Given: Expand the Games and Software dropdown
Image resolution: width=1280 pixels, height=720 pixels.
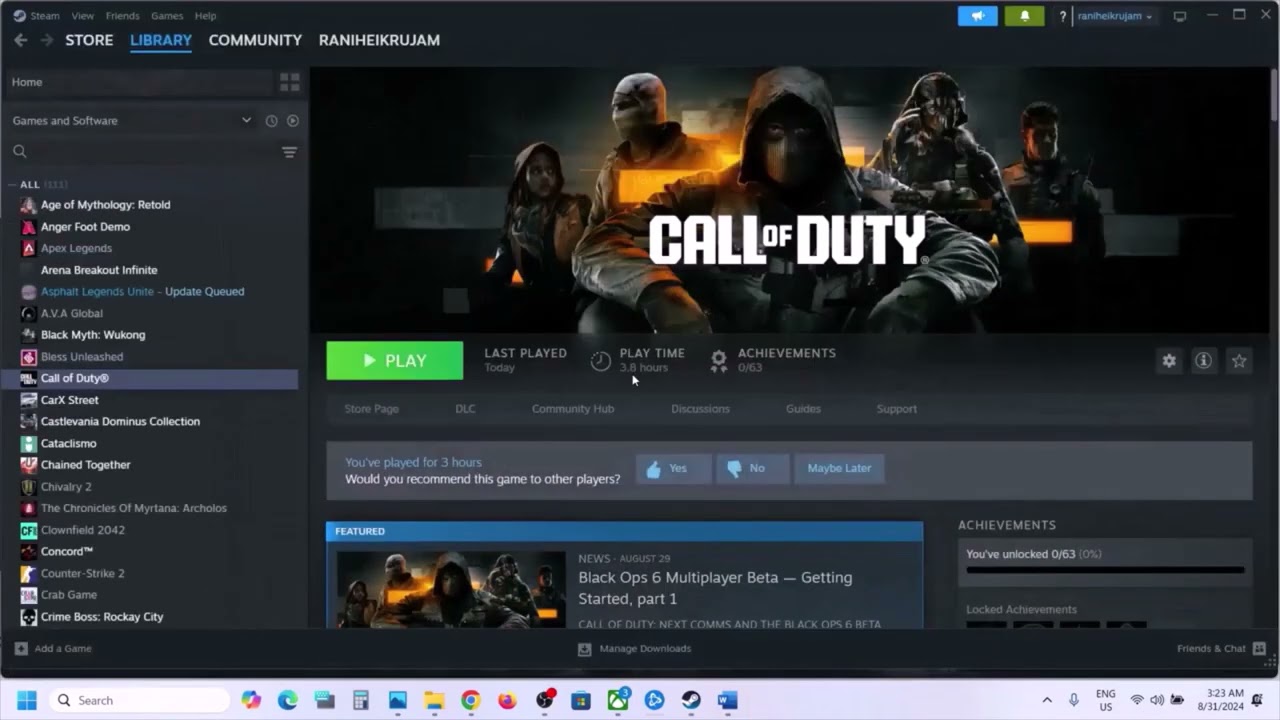Looking at the screenshot, I should click(246, 121).
